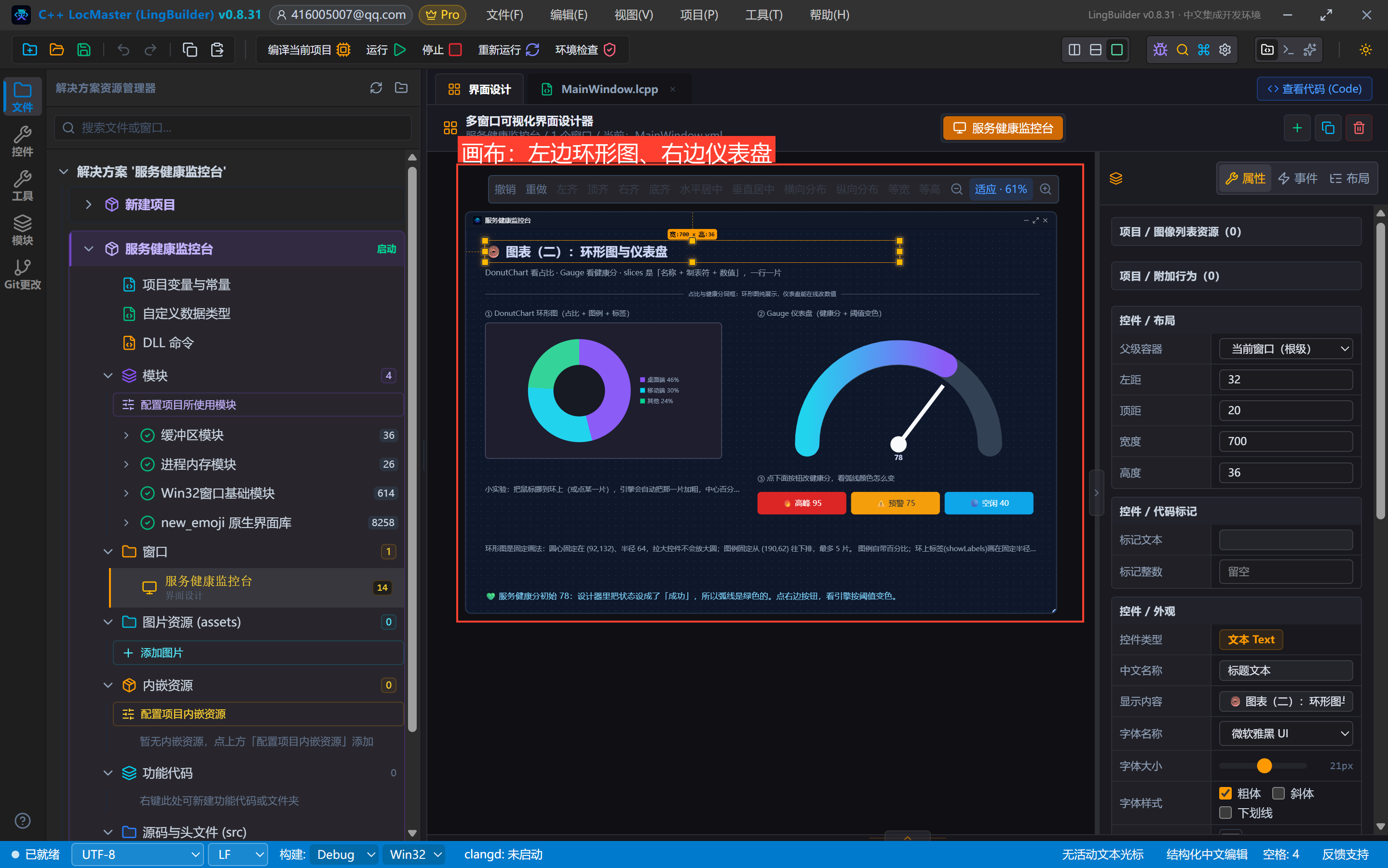
Task: Open the Debug build configuration dropdown
Action: click(343, 854)
